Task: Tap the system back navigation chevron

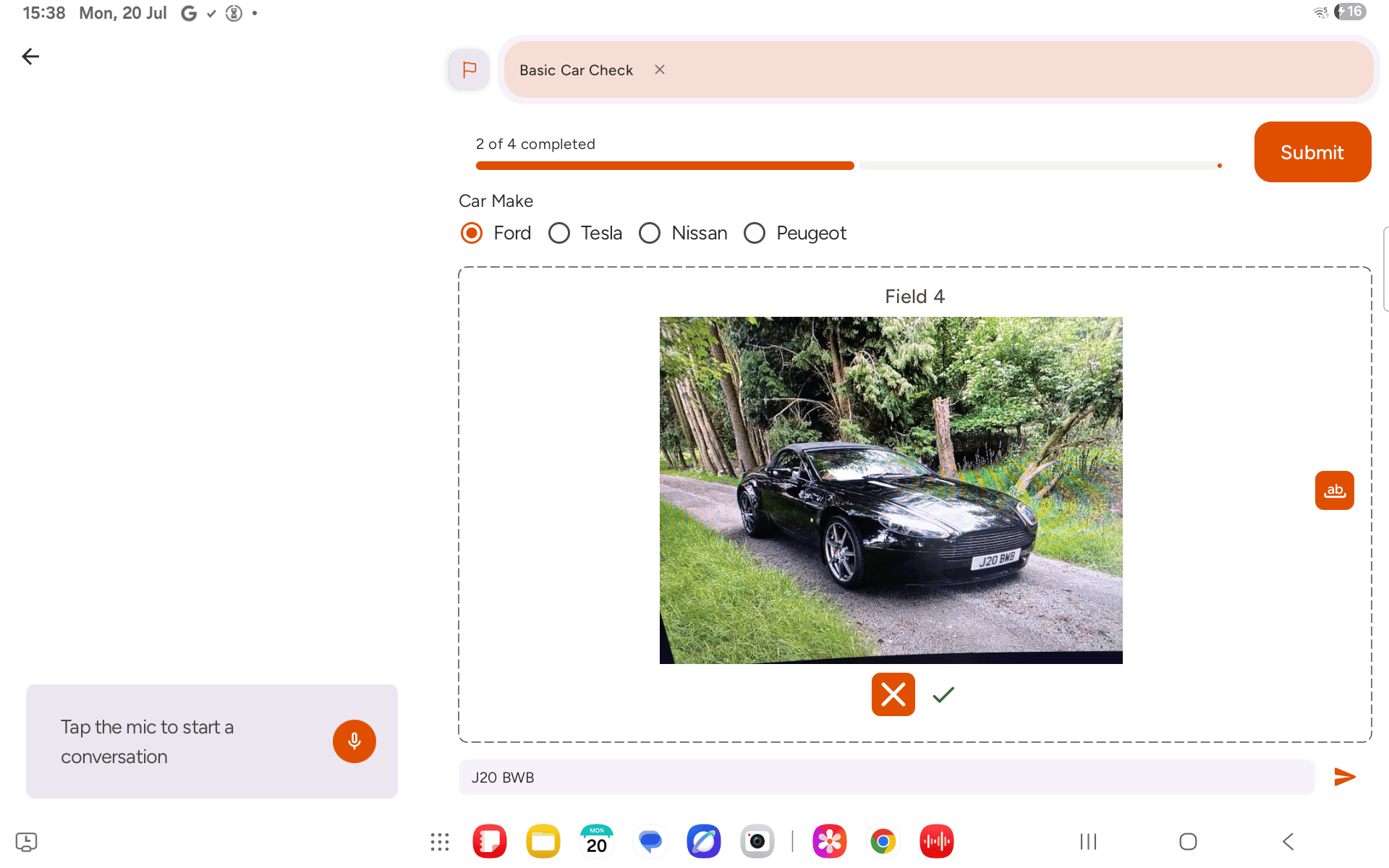Action: pyautogui.click(x=1288, y=842)
